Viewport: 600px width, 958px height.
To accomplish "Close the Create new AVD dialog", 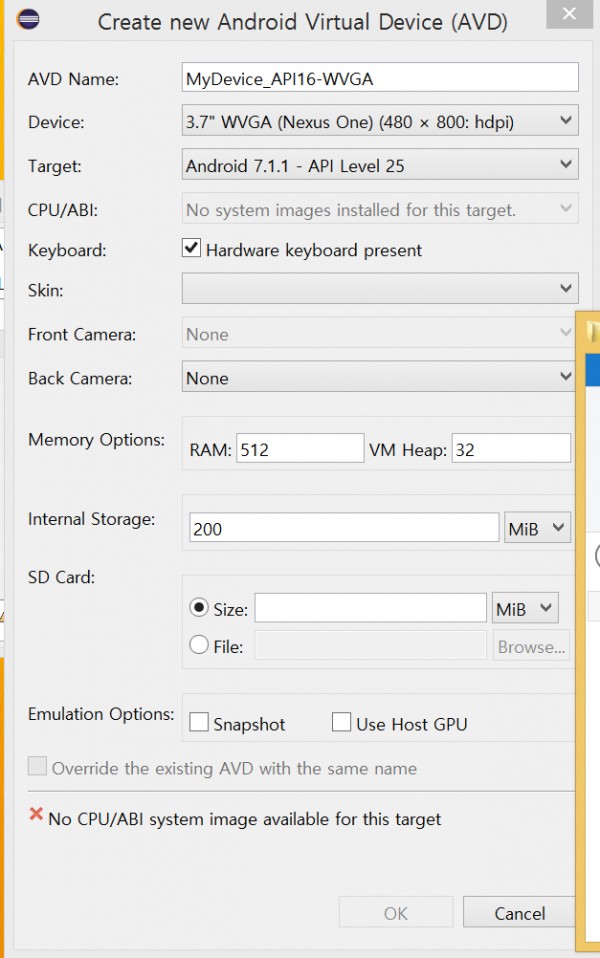I will click(569, 13).
